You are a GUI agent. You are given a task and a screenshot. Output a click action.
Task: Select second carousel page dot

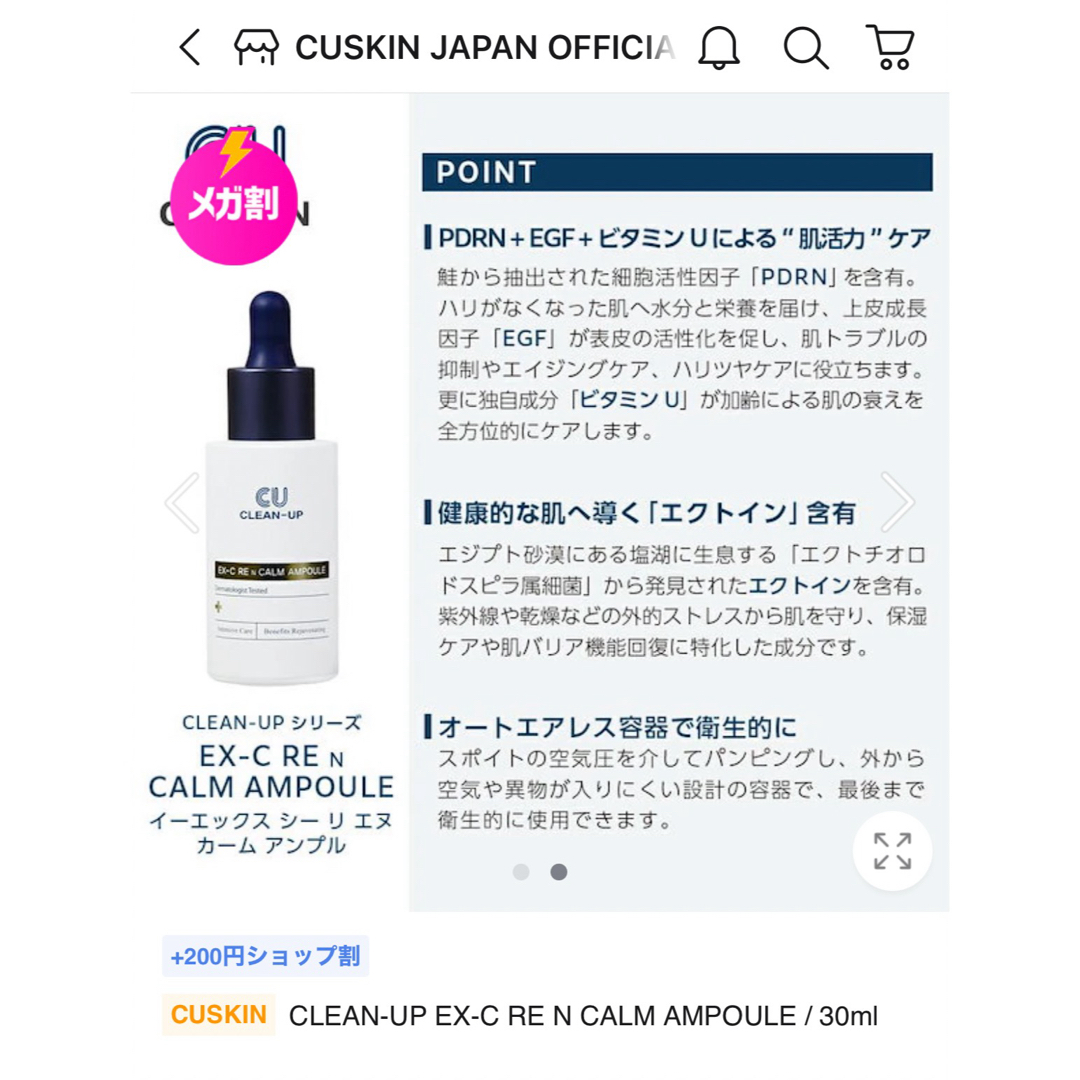(x=559, y=872)
